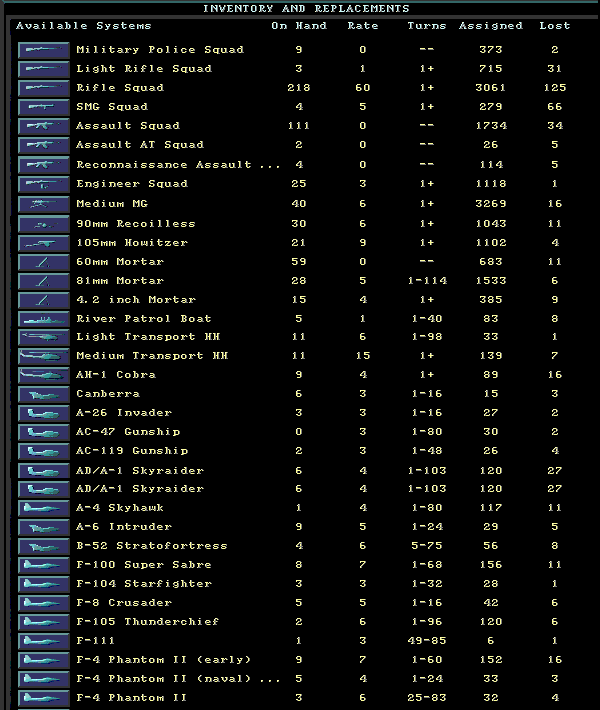This screenshot has height=710, width=600.
Task: Click Rifle Squad assigned value 3061
Action: [x=491, y=88]
